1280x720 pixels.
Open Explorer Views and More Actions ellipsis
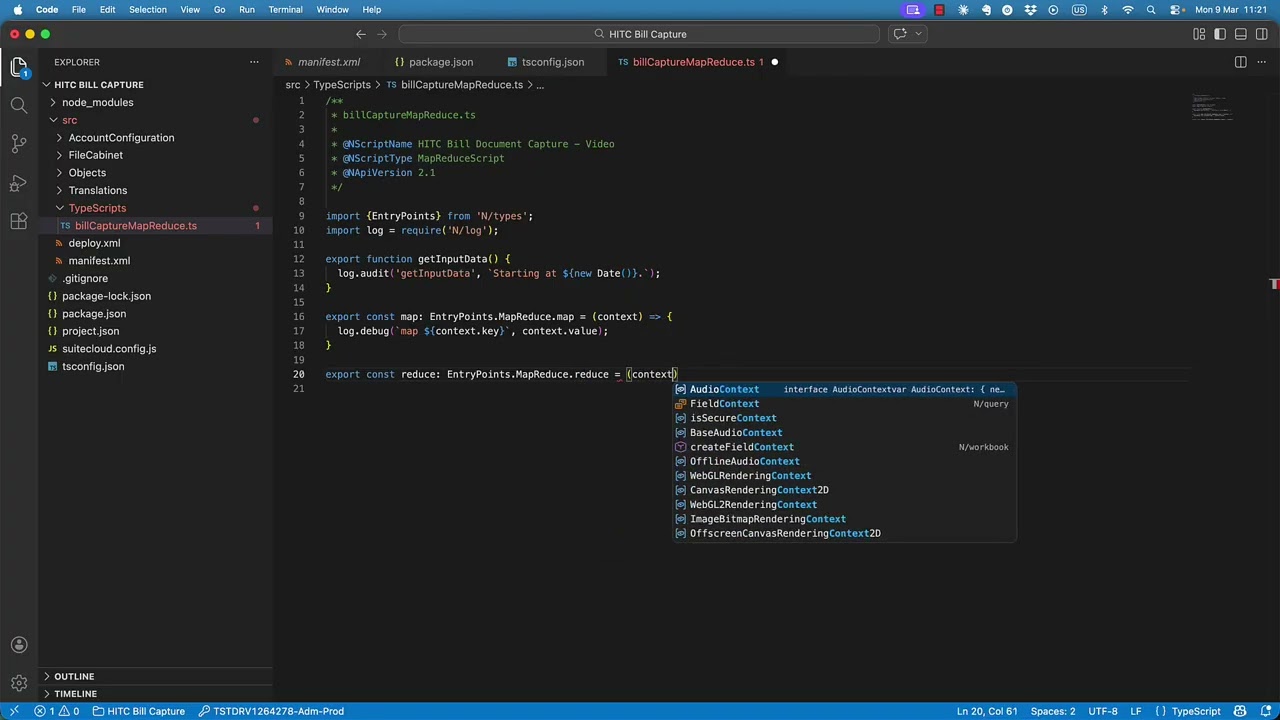tap(254, 62)
